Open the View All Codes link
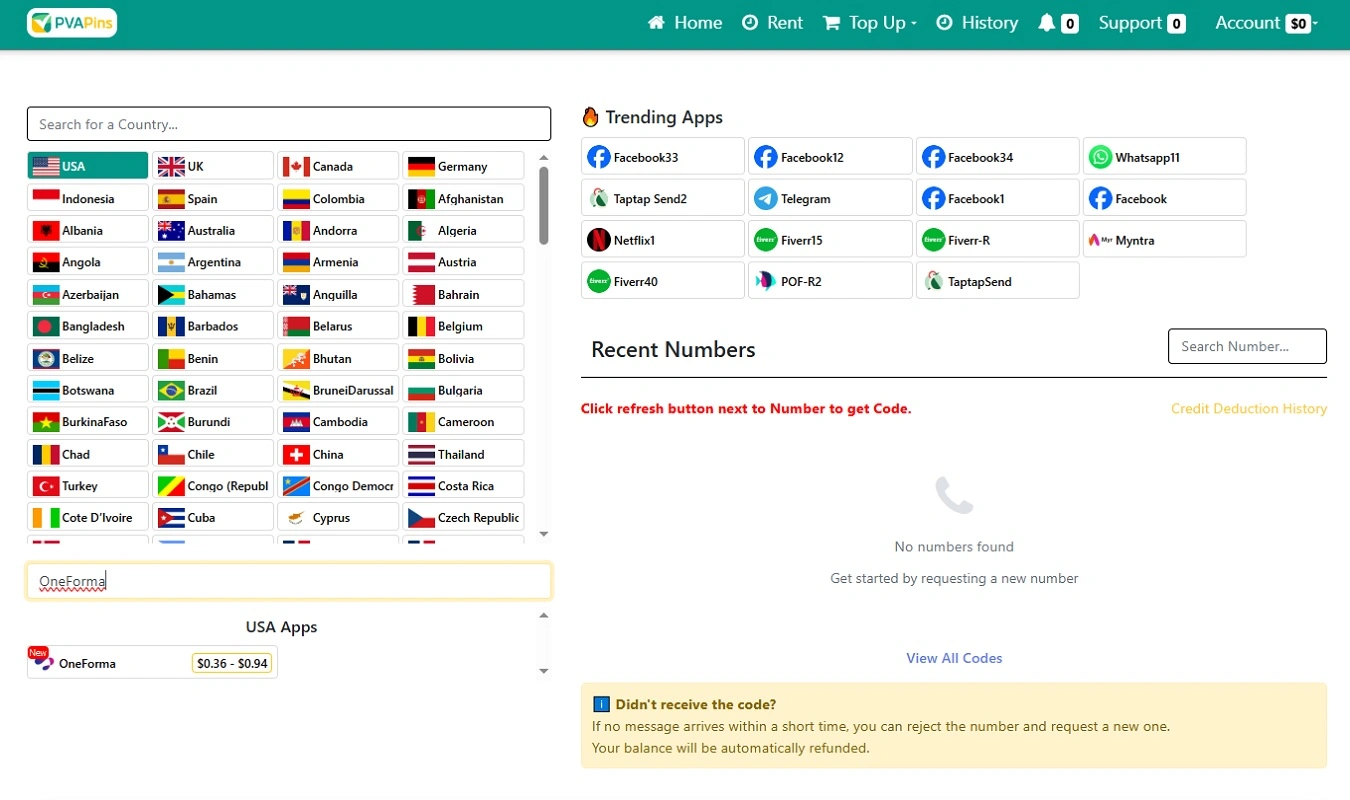The width and height of the screenshot is (1350, 800). 954,658
